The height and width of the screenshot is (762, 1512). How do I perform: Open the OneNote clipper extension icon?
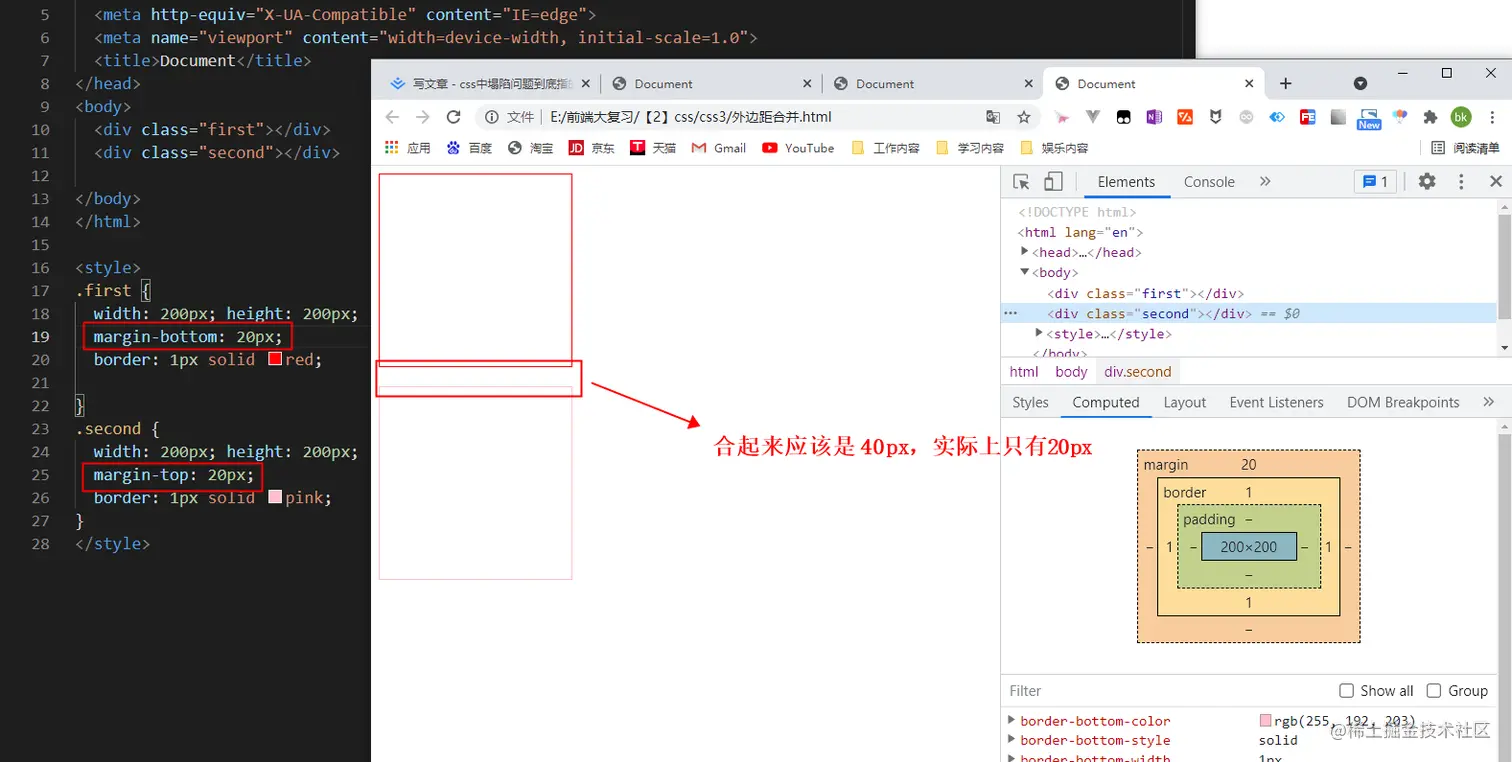point(1154,117)
